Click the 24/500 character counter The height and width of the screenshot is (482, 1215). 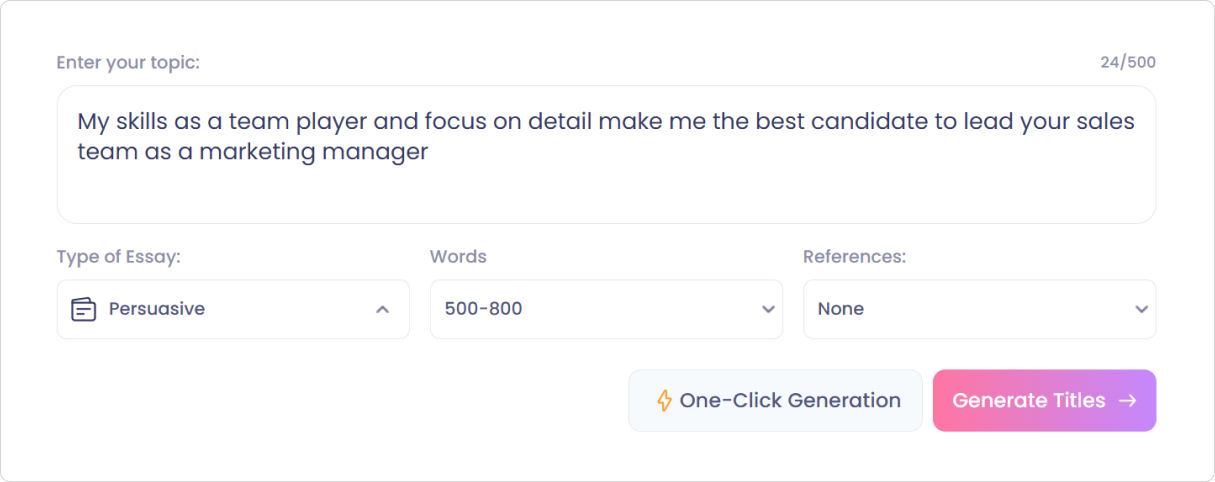(1127, 63)
